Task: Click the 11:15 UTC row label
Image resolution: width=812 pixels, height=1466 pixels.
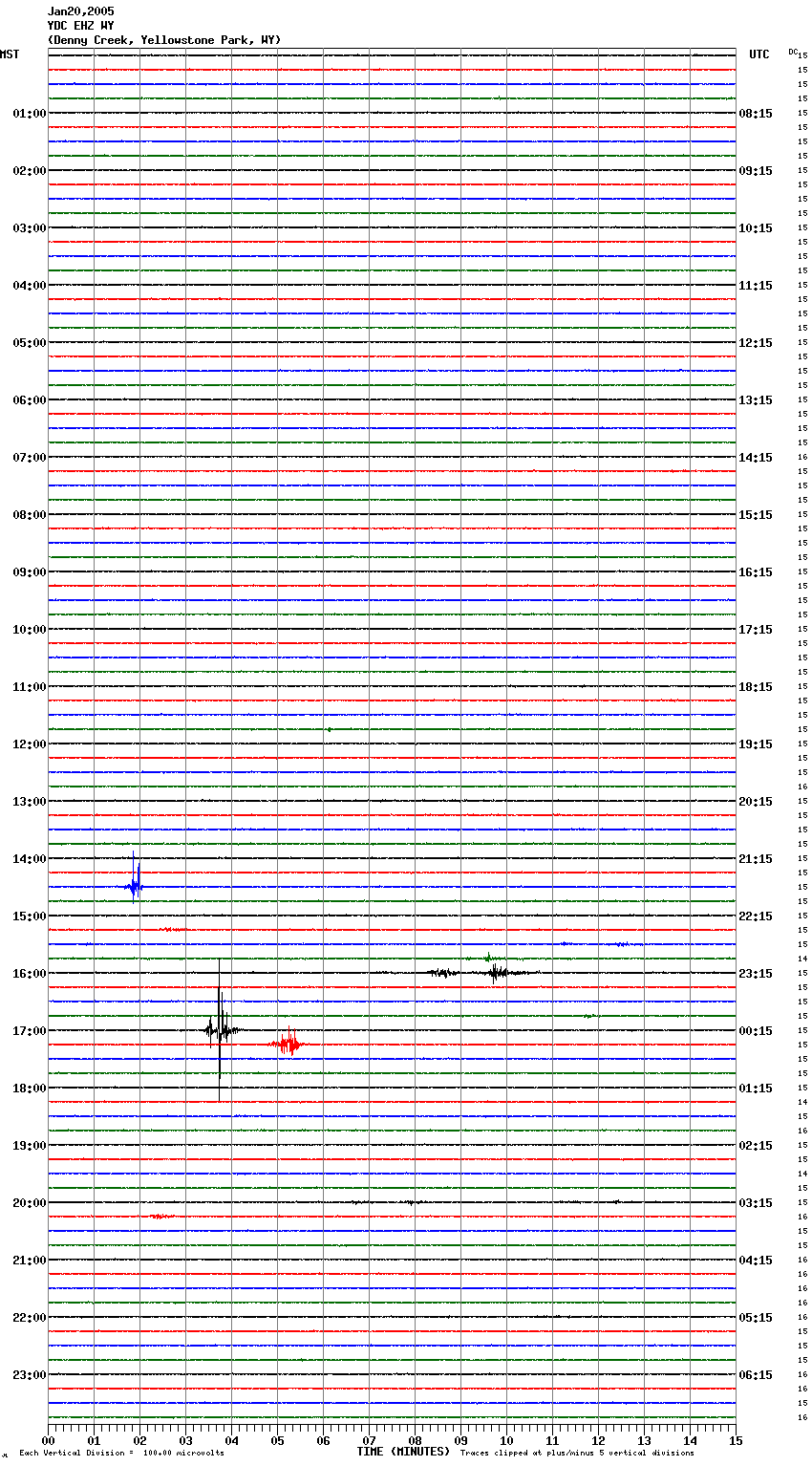Action: [756, 286]
